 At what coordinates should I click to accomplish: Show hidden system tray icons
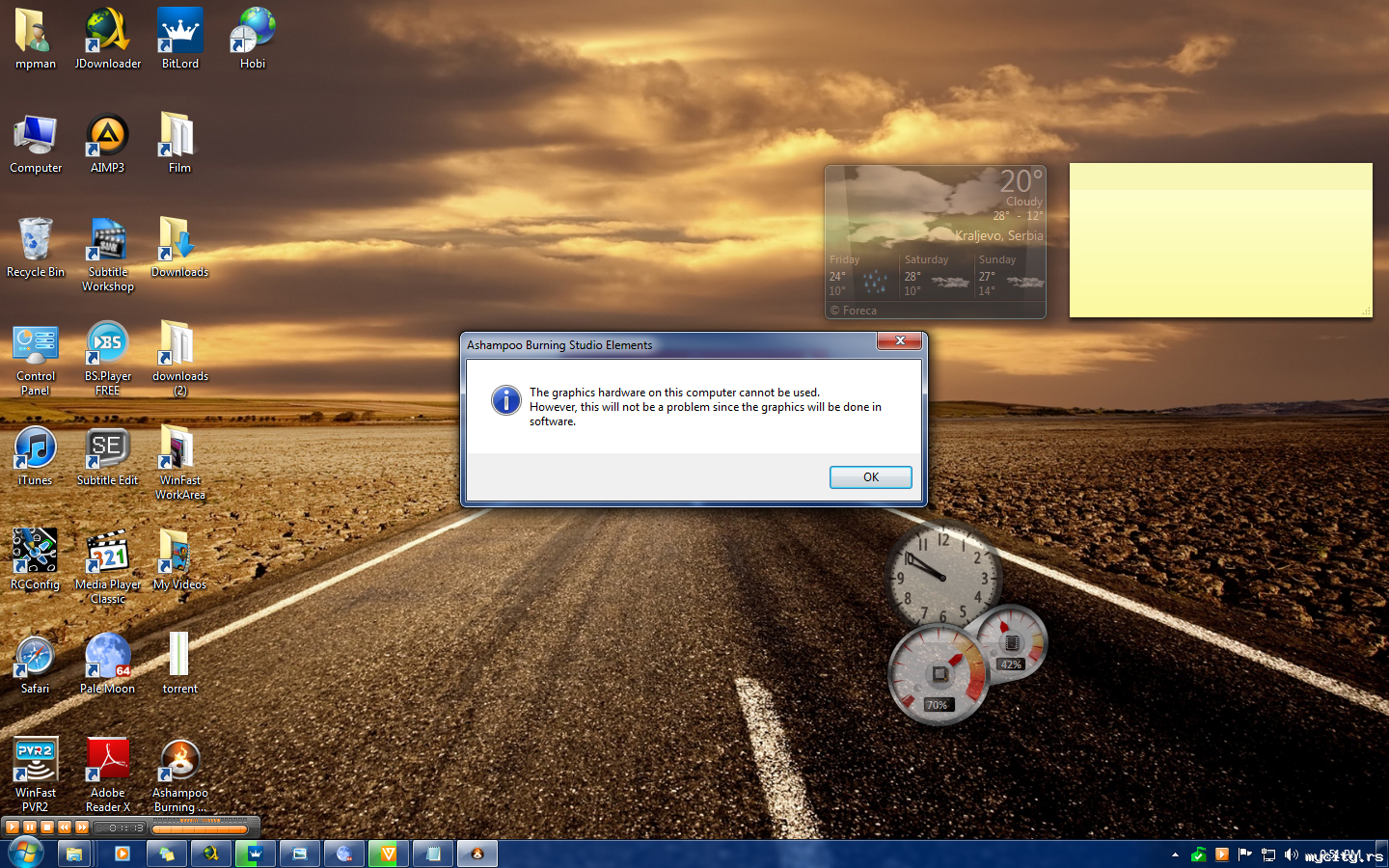[1175, 854]
